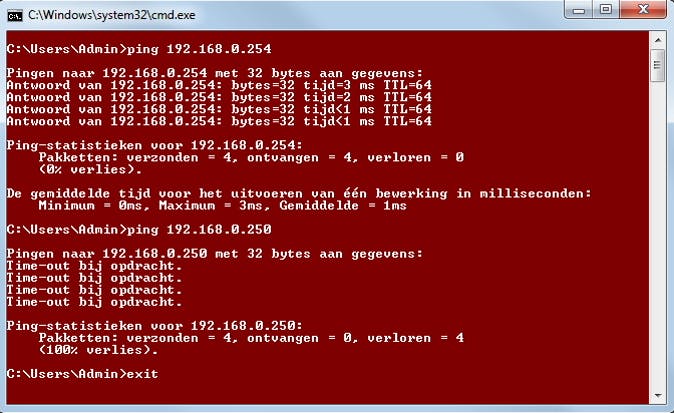This screenshot has width=674, height=413.
Task: Click the empty scrollbar track below the thumb
Action: click(658, 234)
